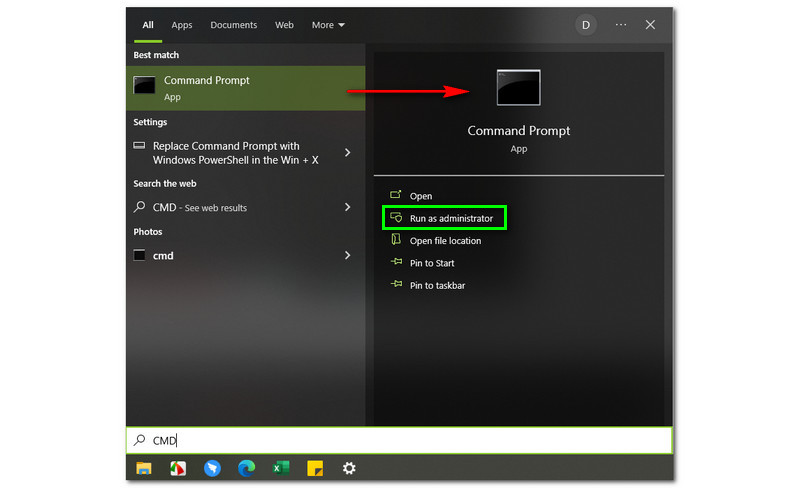Expand the cmd photo result chevron

click(x=347, y=255)
